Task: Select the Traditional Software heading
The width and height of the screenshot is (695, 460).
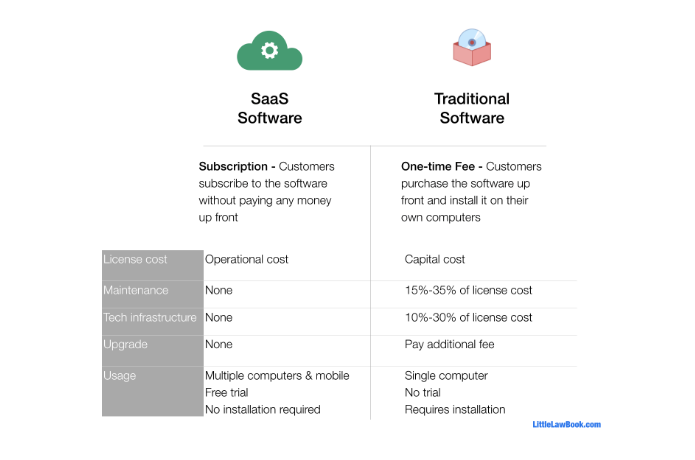Action: [471, 108]
